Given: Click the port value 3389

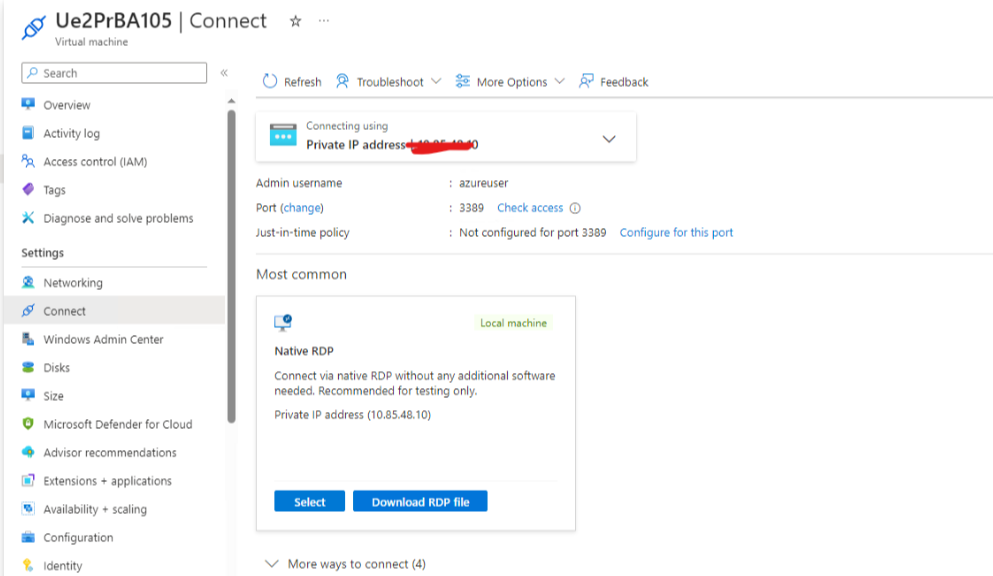Looking at the screenshot, I should click(471, 208).
